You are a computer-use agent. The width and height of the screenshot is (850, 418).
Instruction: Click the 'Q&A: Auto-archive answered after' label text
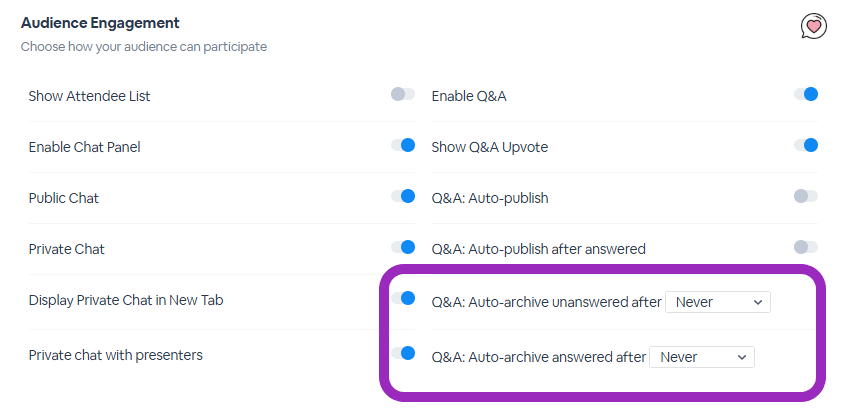click(539, 357)
